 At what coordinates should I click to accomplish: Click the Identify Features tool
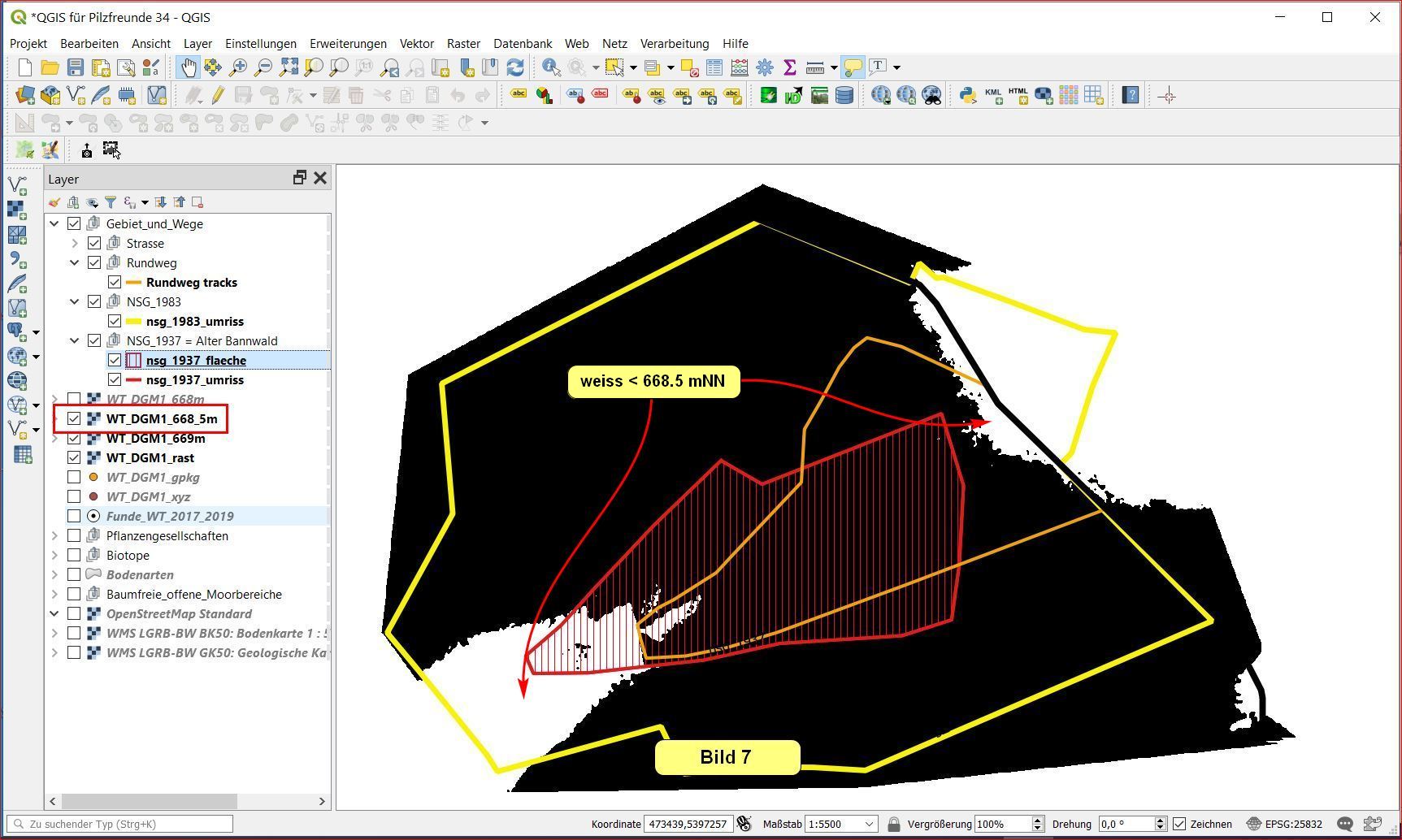click(551, 67)
